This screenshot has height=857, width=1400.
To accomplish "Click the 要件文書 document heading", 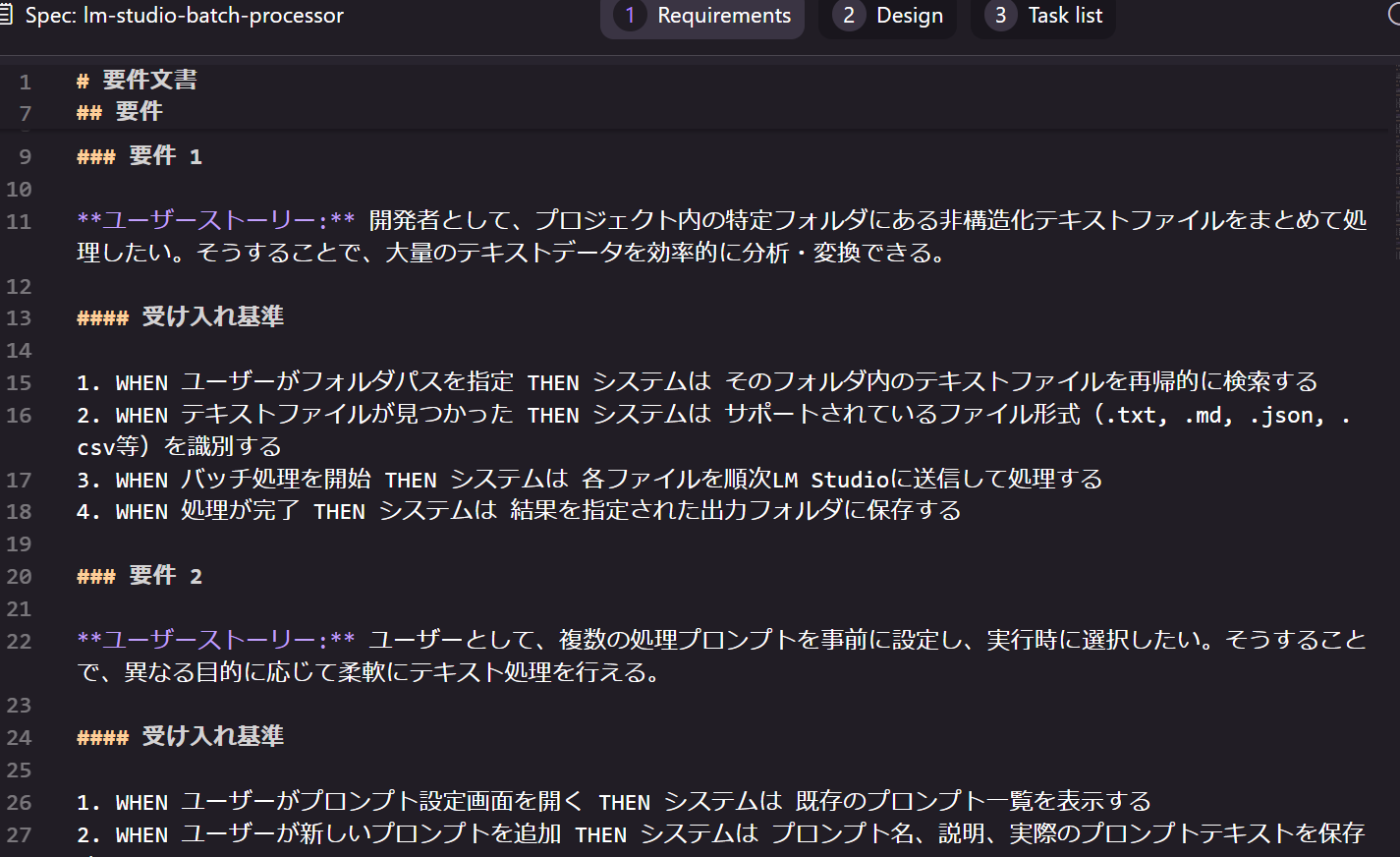I will click(138, 79).
